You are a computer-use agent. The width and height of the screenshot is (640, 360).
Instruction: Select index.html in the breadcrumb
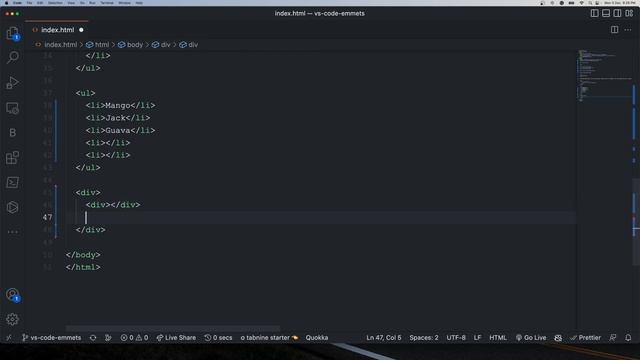pos(60,44)
